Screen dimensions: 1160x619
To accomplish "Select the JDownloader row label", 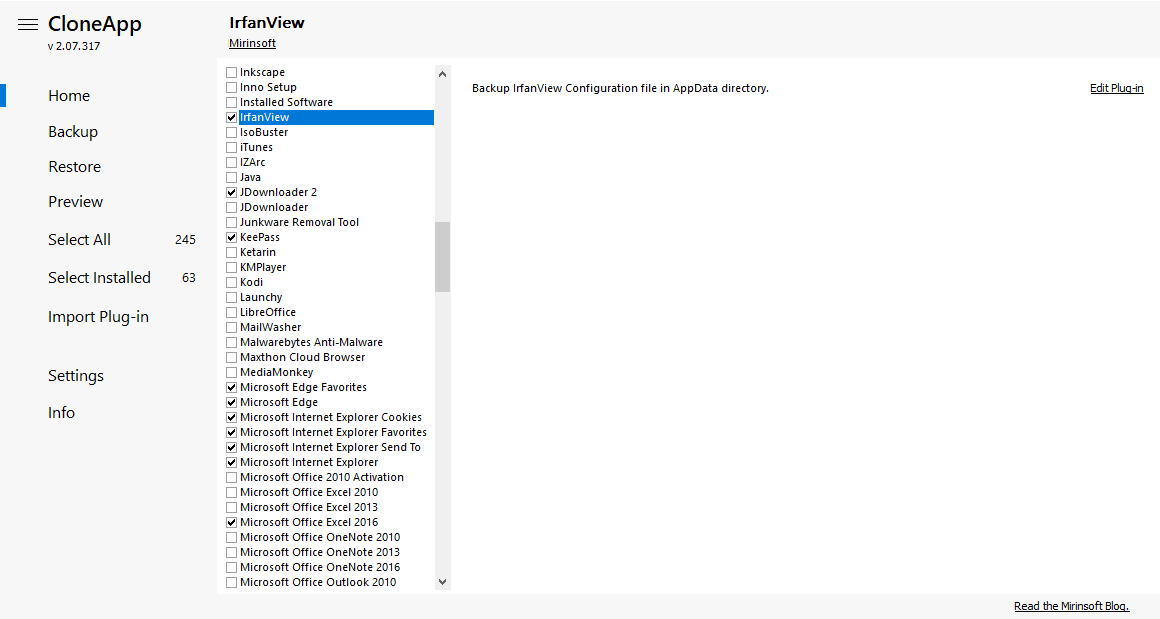I will (x=274, y=207).
